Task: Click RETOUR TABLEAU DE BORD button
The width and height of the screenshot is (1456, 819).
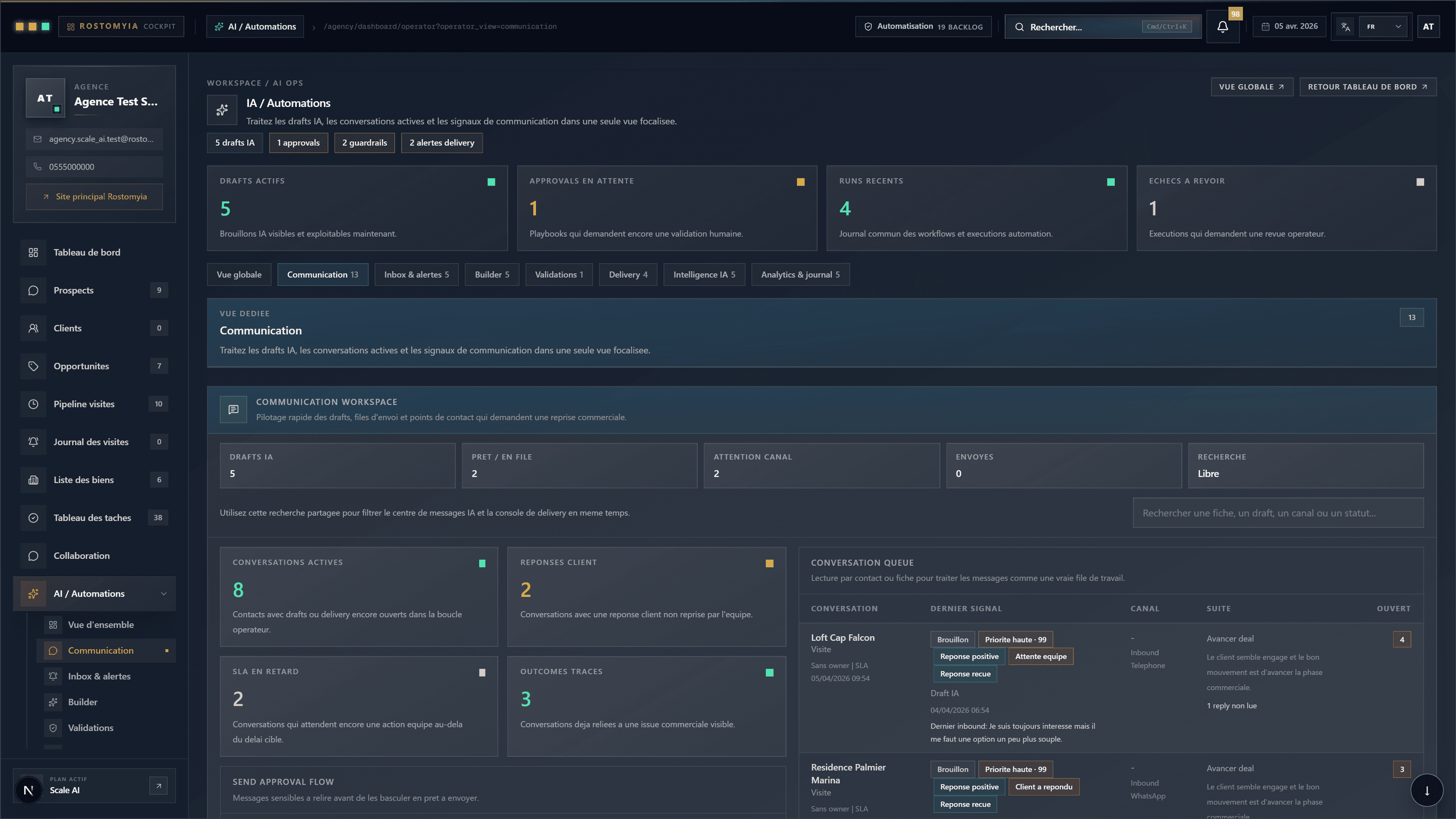Action: tap(1368, 86)
